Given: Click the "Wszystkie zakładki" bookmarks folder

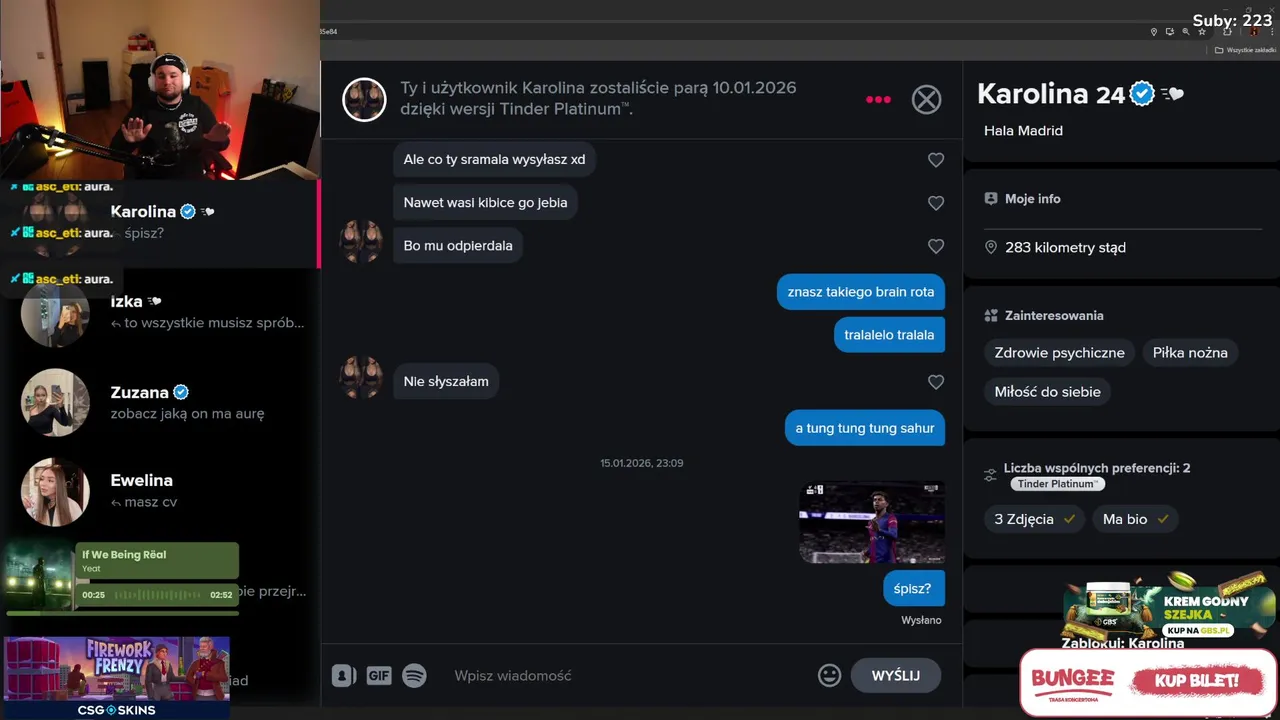Looking at the screenshot, I should (x=1246, y=50).
